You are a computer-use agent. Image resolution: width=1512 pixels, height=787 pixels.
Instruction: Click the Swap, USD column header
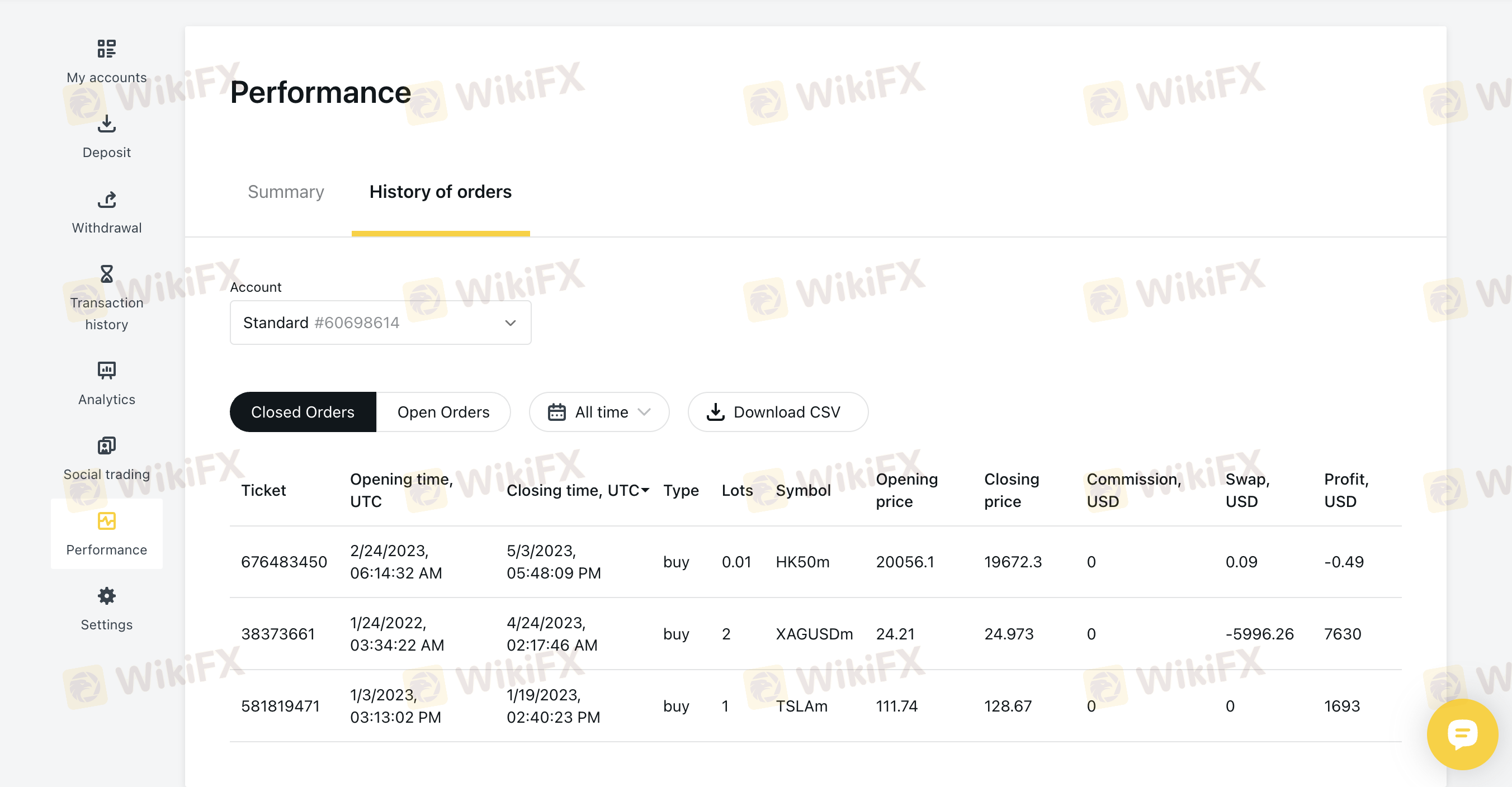click(x=1248, y=490)
